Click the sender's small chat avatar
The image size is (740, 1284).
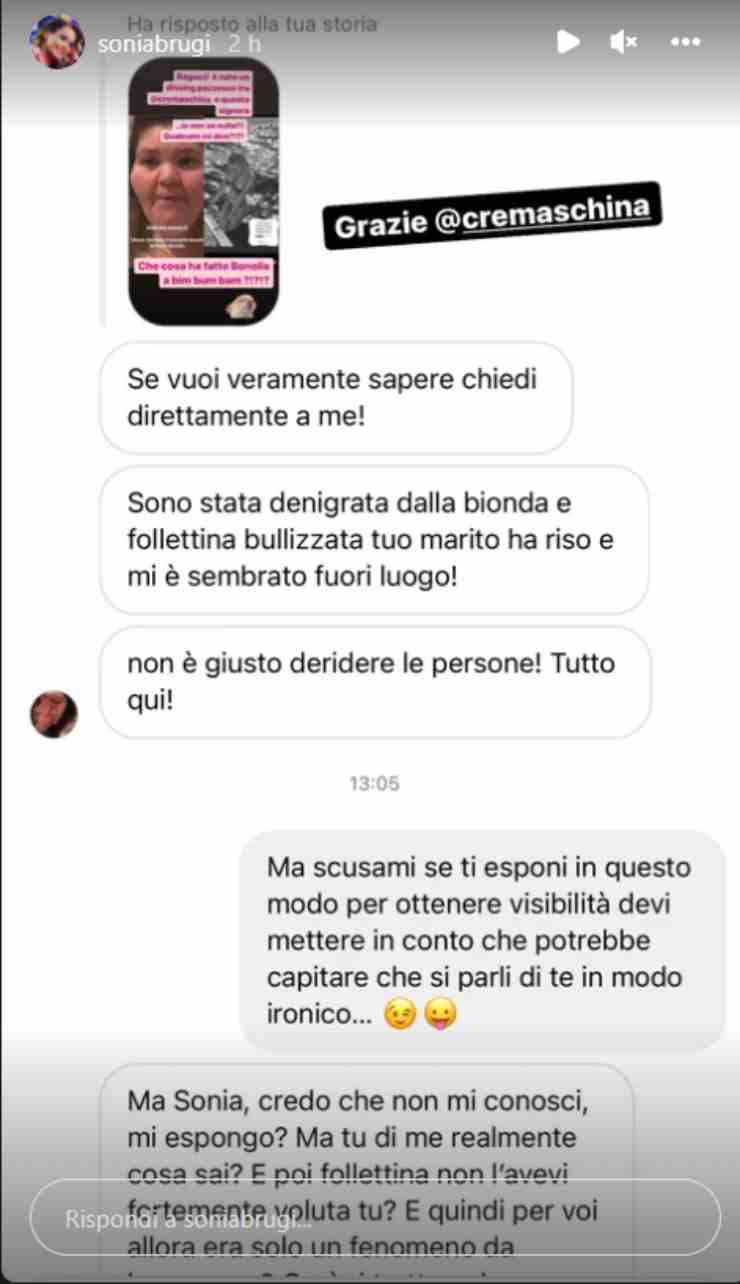(x=54, y=714)
